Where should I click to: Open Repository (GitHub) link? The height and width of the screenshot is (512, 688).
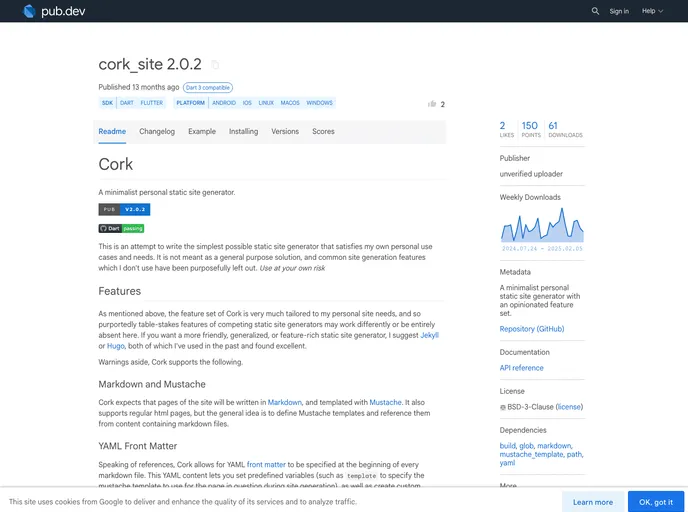pyautogui.click(x=531, y=329)
